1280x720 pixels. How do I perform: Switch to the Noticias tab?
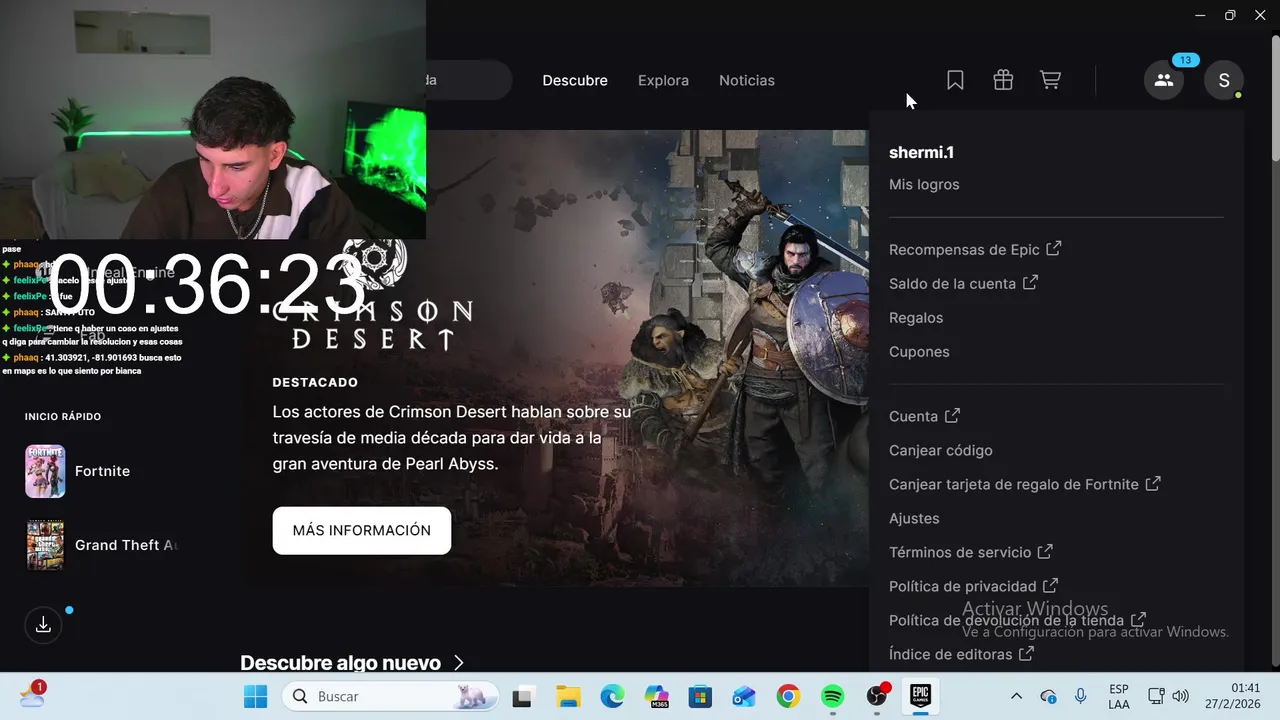click(747, 80)
